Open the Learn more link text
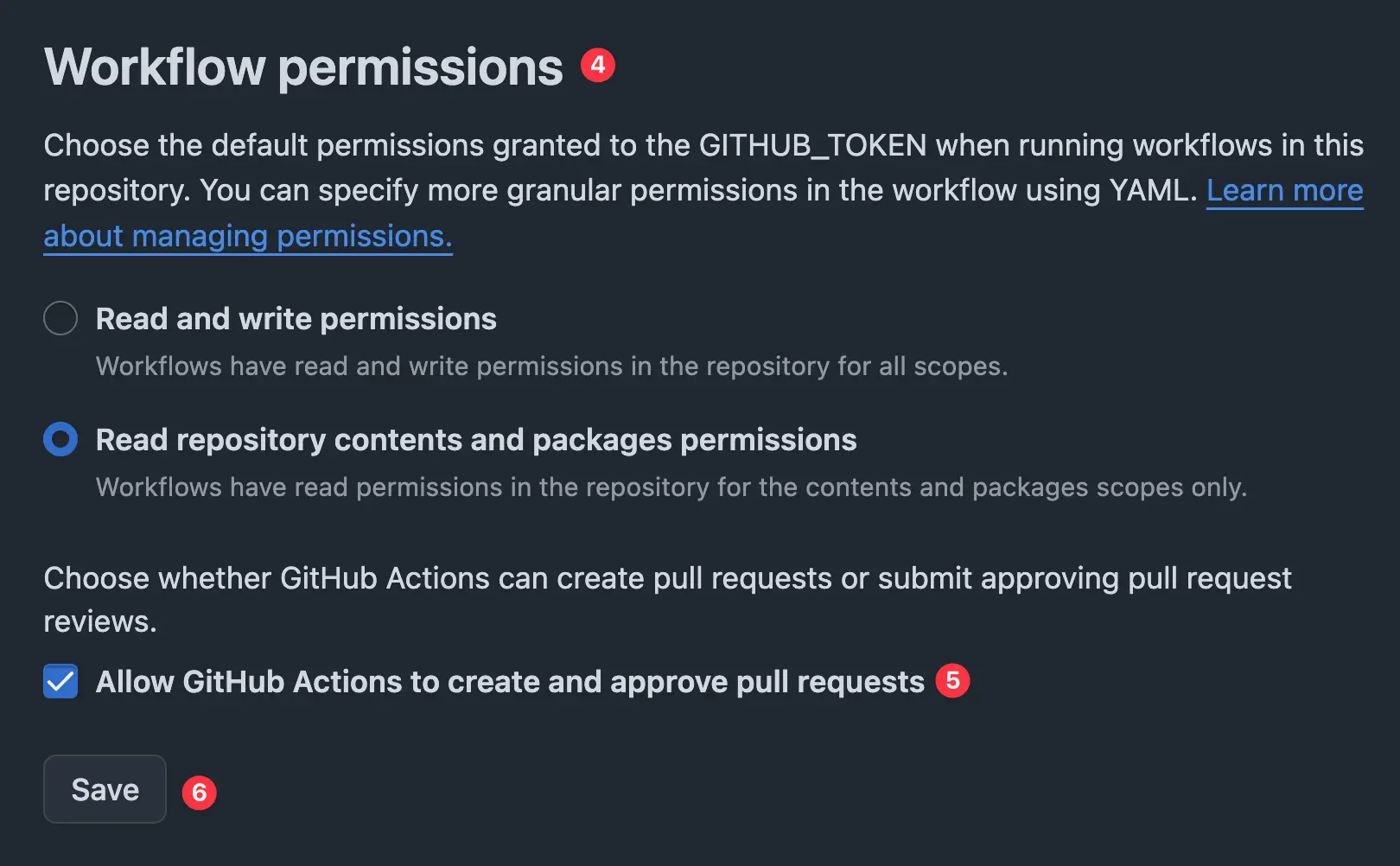1400x866 pixels. pos(1284,190)
